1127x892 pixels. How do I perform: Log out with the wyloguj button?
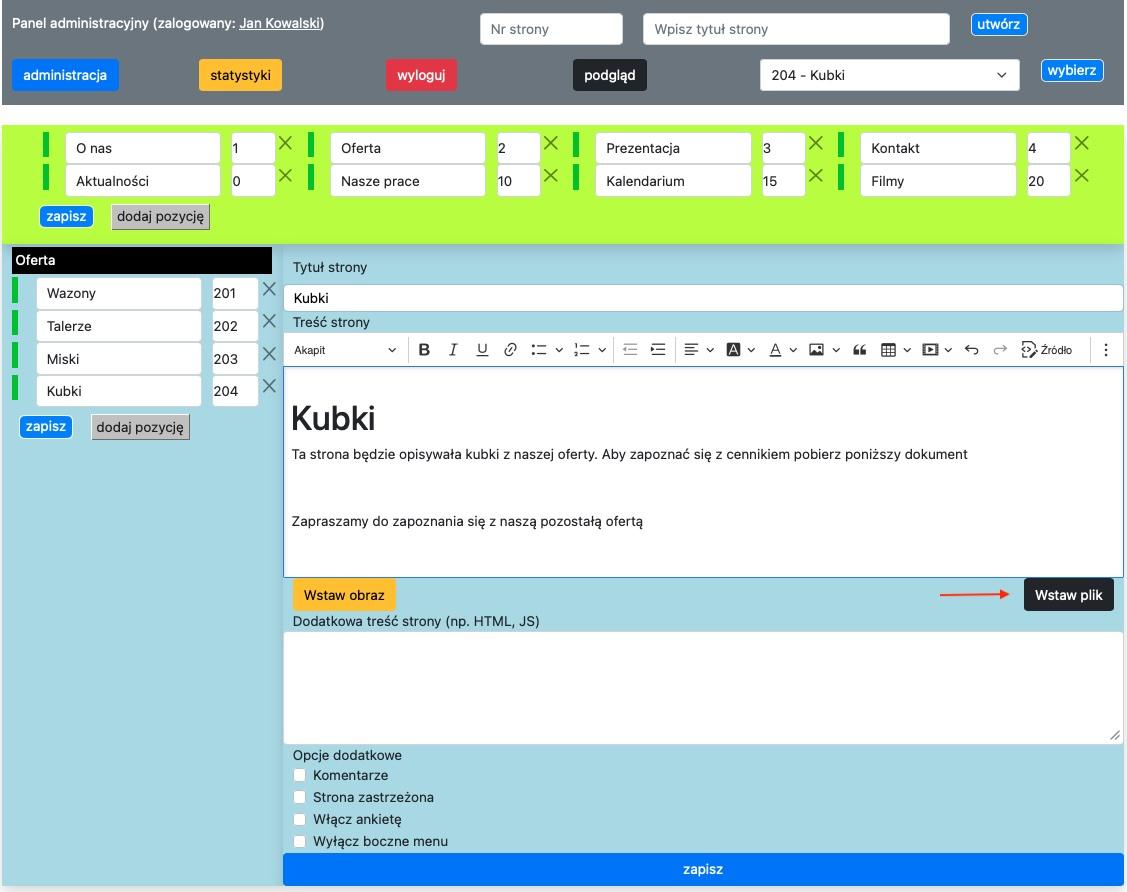click(421, 75)
